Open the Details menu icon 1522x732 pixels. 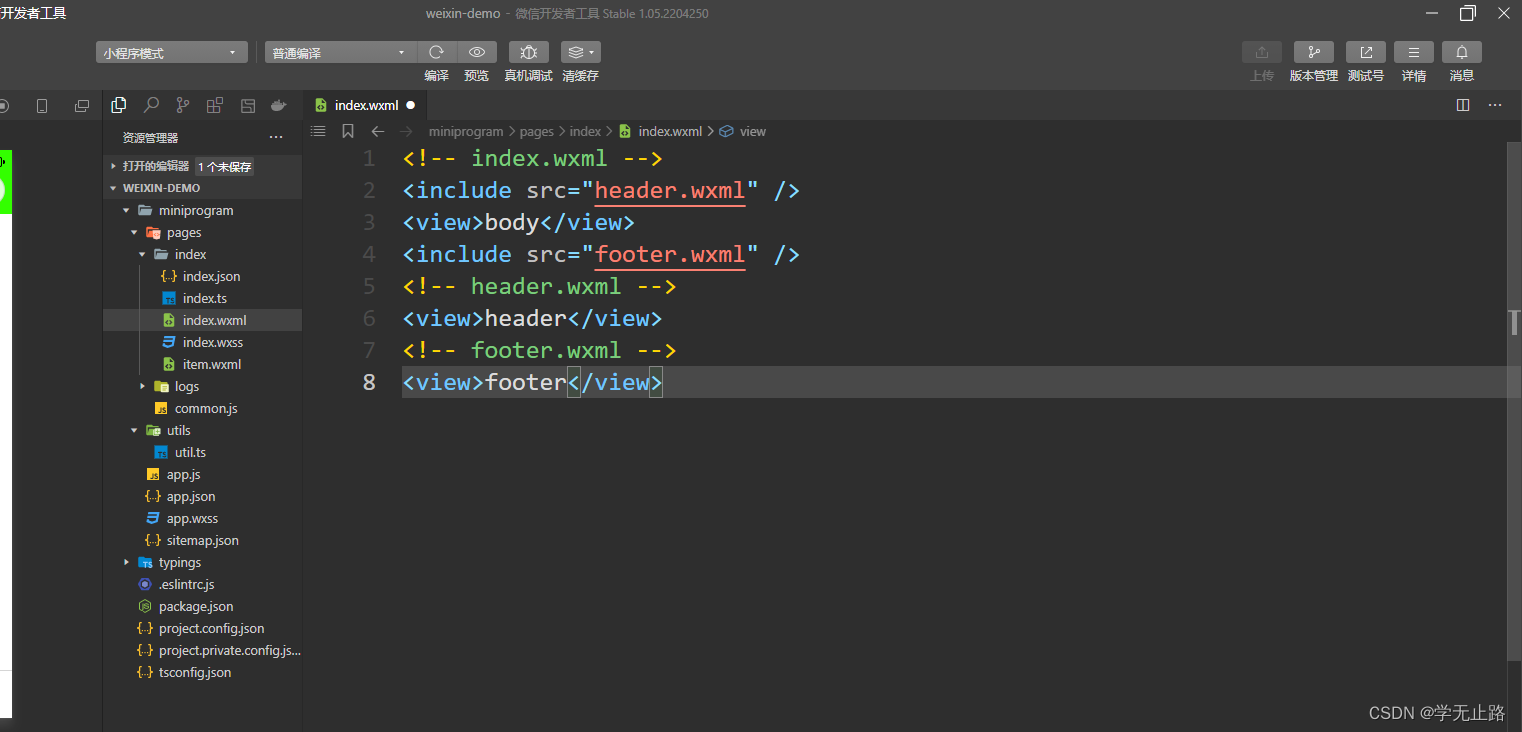click(x=1414, y=52)
